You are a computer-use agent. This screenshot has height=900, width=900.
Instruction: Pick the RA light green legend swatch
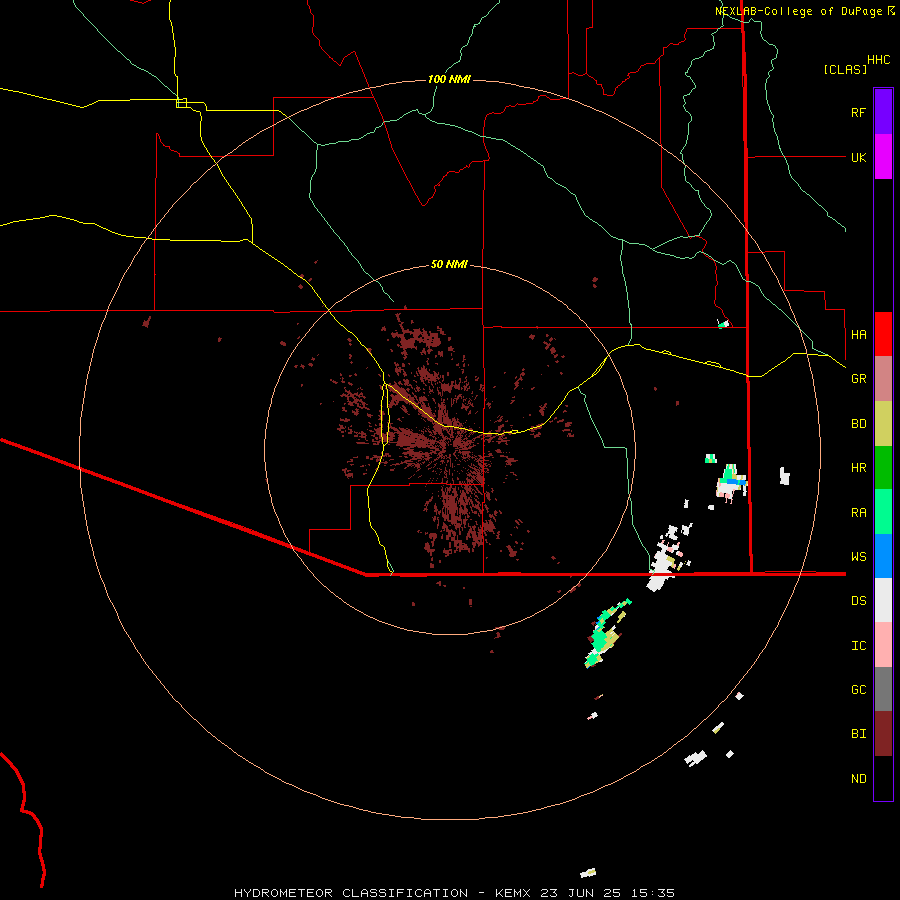pyautogui.click(x=883, y=512)
